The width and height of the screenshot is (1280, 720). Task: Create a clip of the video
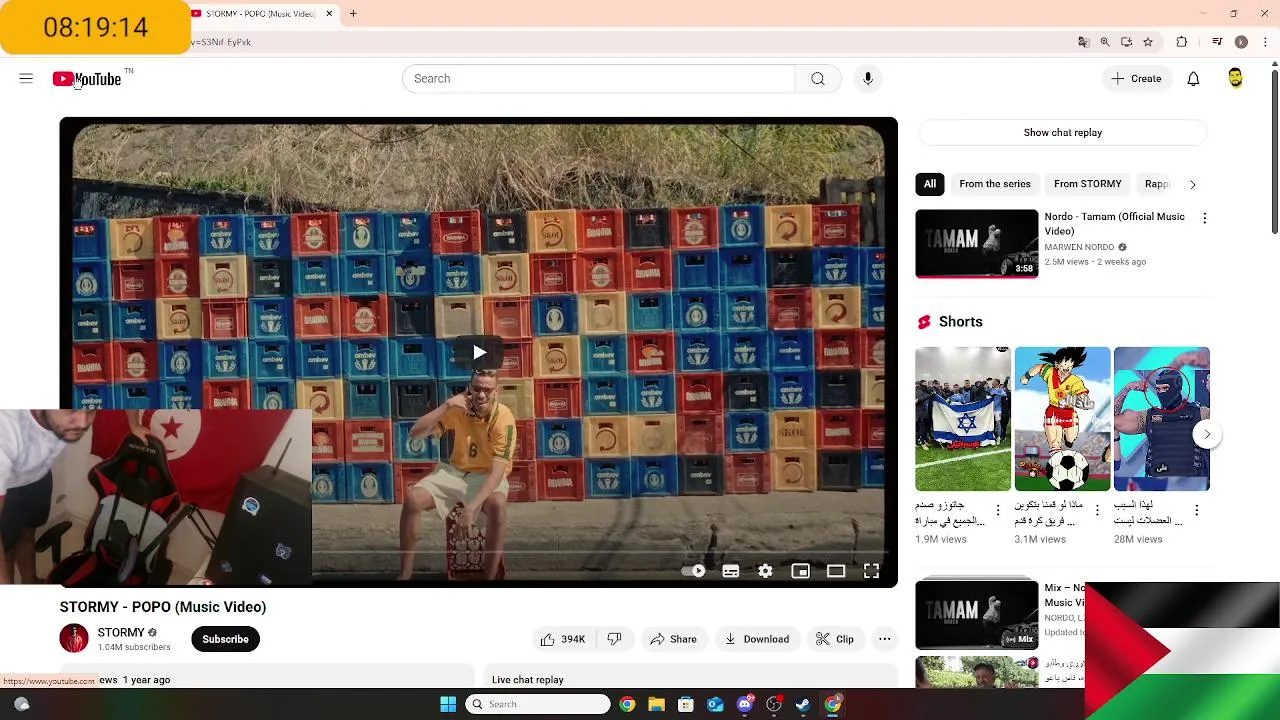coord(835,639)
